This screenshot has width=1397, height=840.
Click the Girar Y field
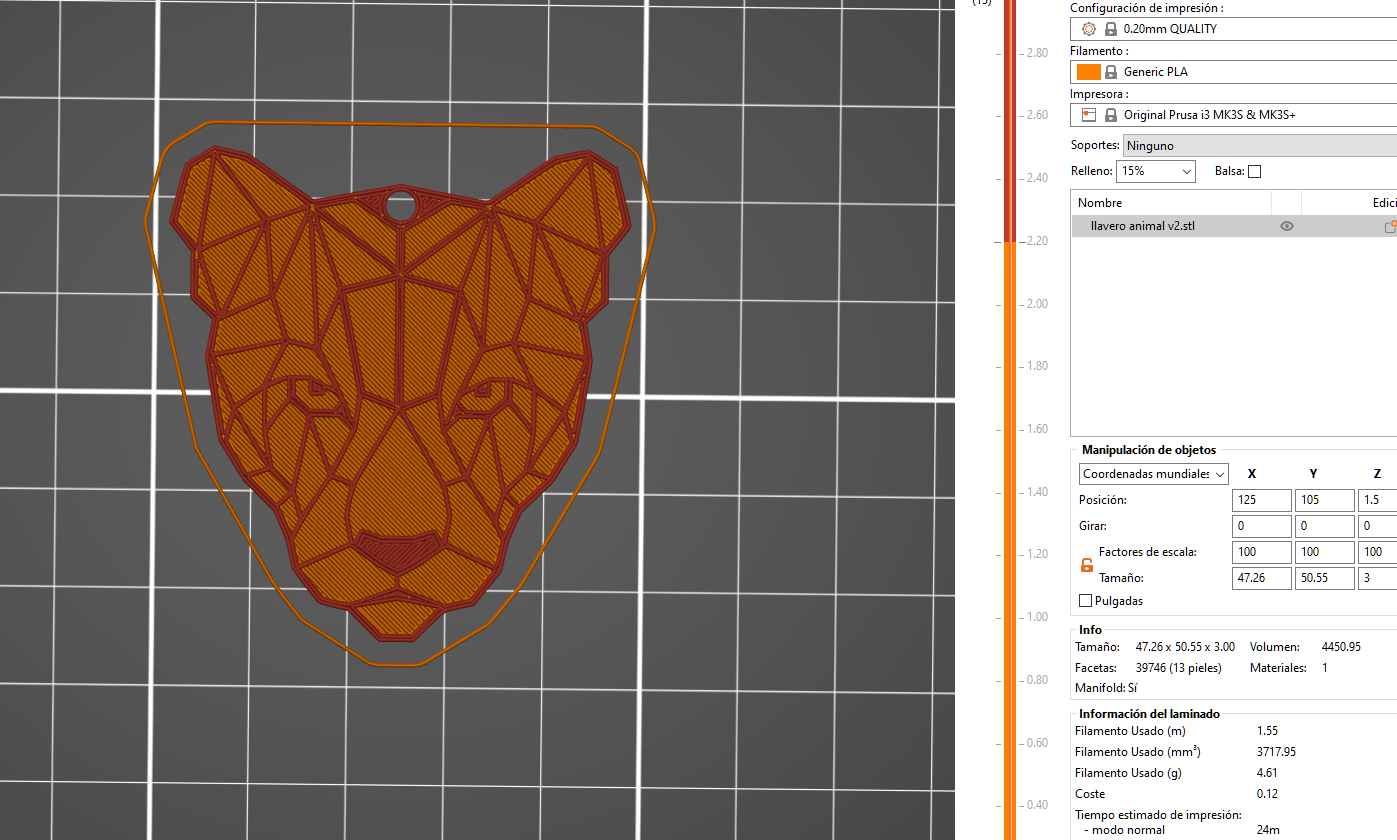(1324, 526)
